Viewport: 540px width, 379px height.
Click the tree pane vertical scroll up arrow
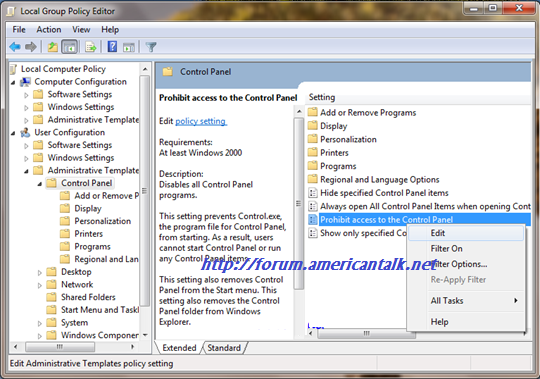point(145,69)
